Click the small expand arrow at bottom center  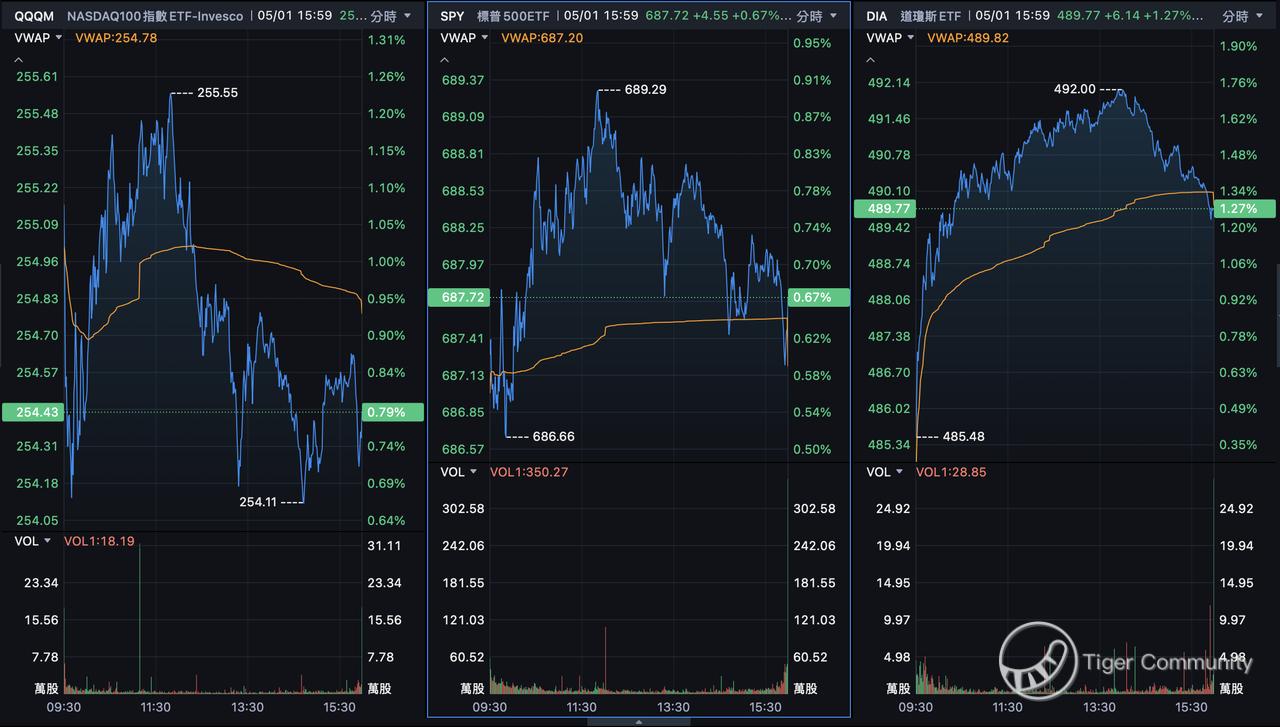(639, 721)
